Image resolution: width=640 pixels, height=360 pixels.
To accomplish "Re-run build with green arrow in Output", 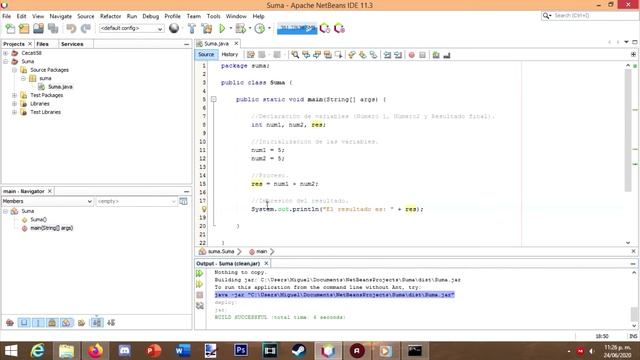I will (x=200, y=273).
